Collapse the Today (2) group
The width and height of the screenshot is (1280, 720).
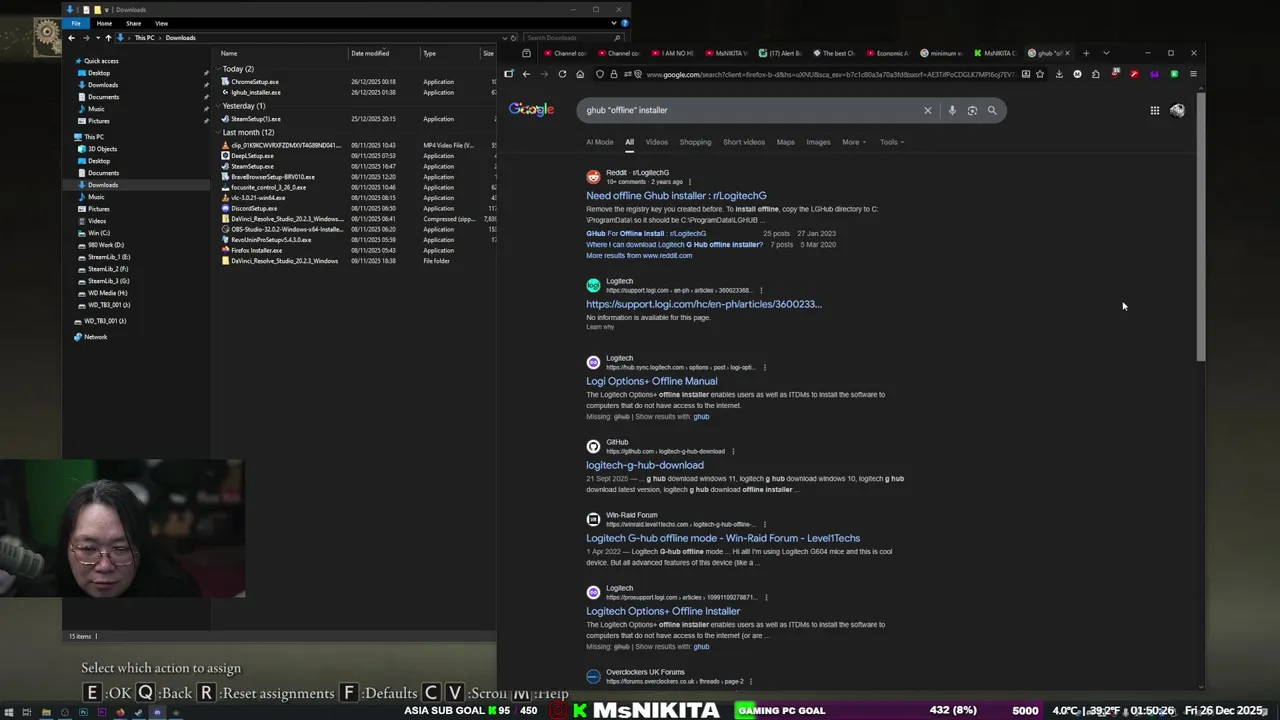point(218,69)
